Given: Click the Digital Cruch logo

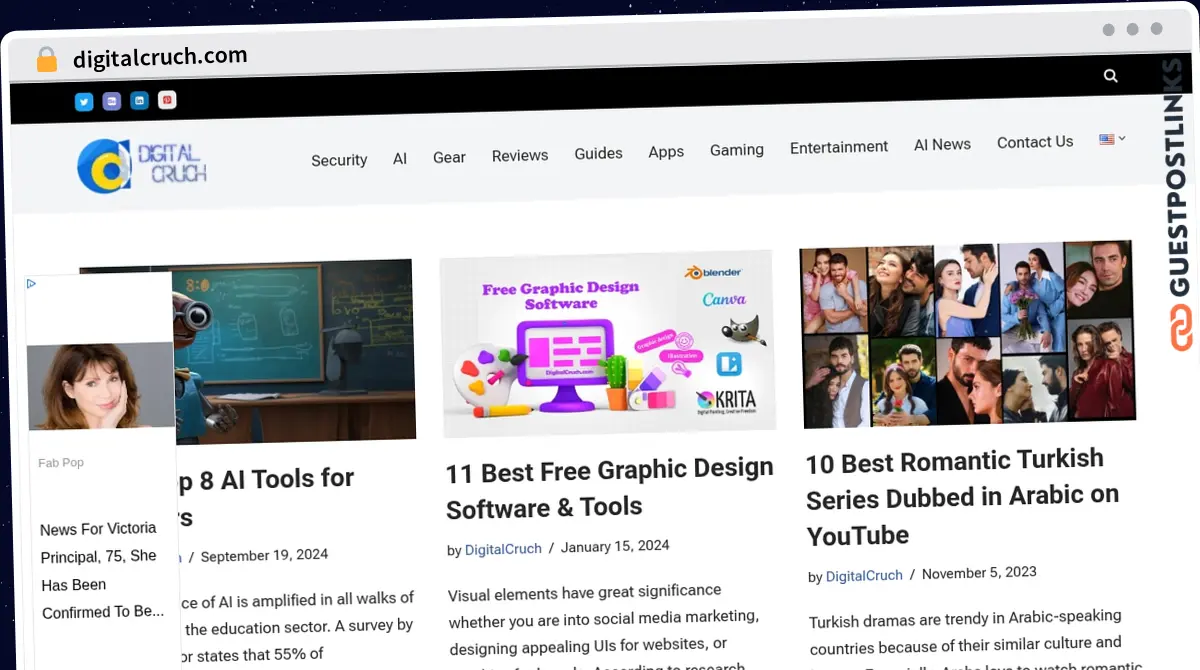Looking at the screenshot, I should tap(142, 165).
